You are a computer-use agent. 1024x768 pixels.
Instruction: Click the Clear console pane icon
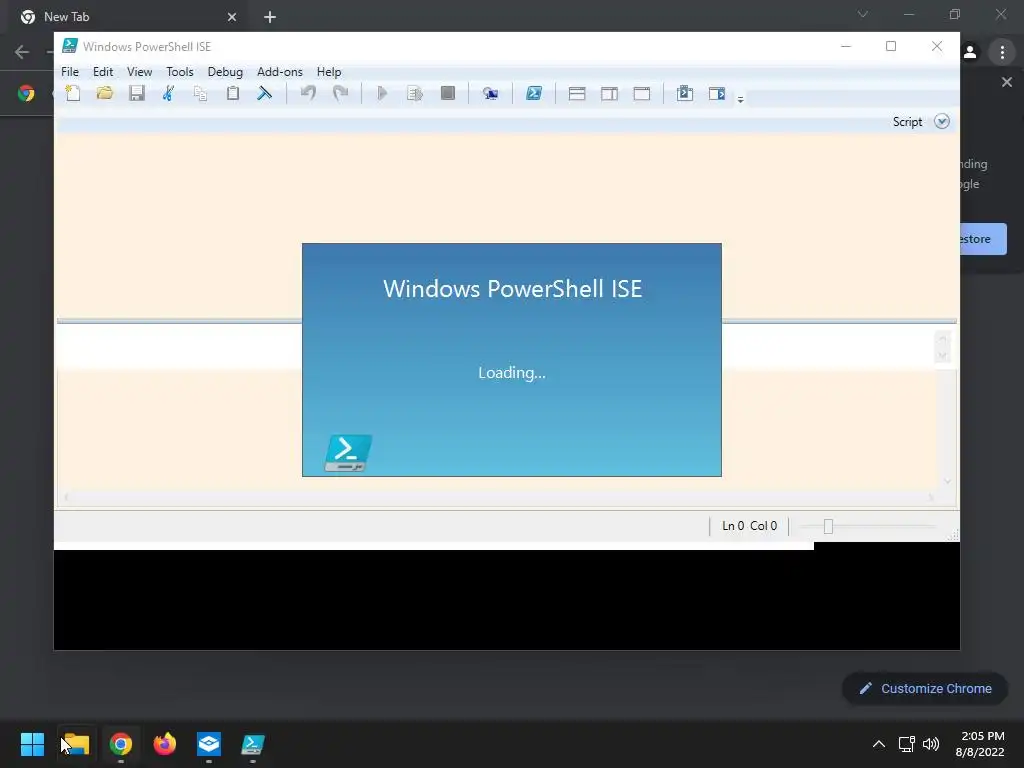264,93
